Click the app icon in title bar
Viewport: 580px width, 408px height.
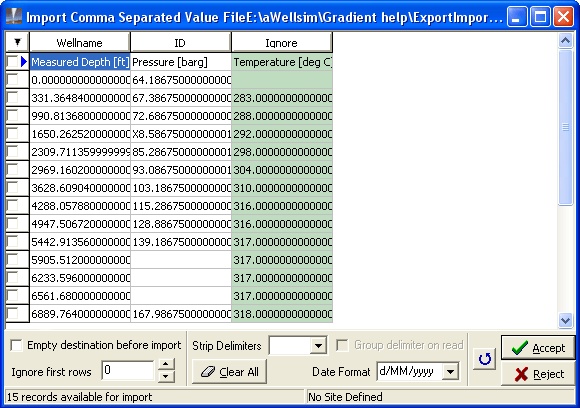[x=14, y=17]
